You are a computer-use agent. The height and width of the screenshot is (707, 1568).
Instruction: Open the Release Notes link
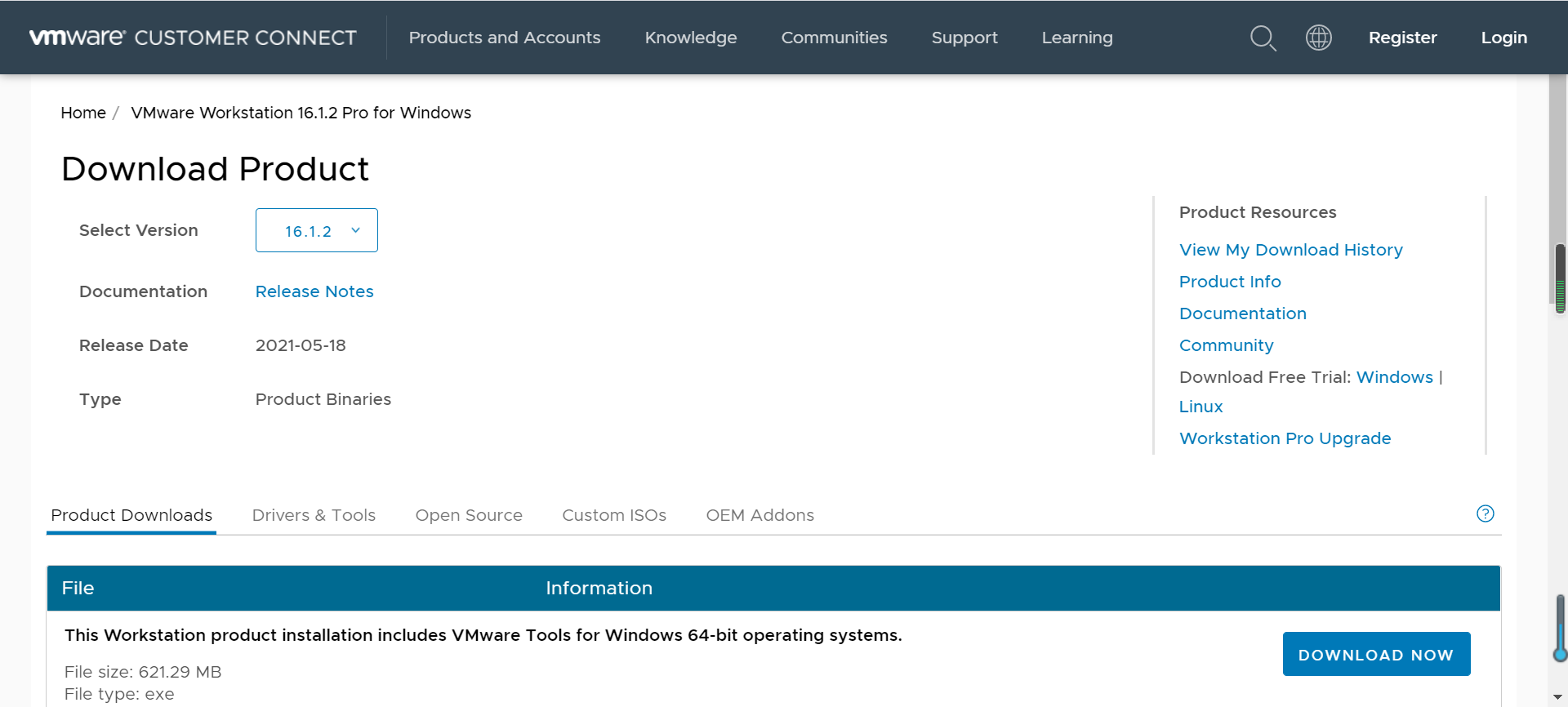pos(314,291)
